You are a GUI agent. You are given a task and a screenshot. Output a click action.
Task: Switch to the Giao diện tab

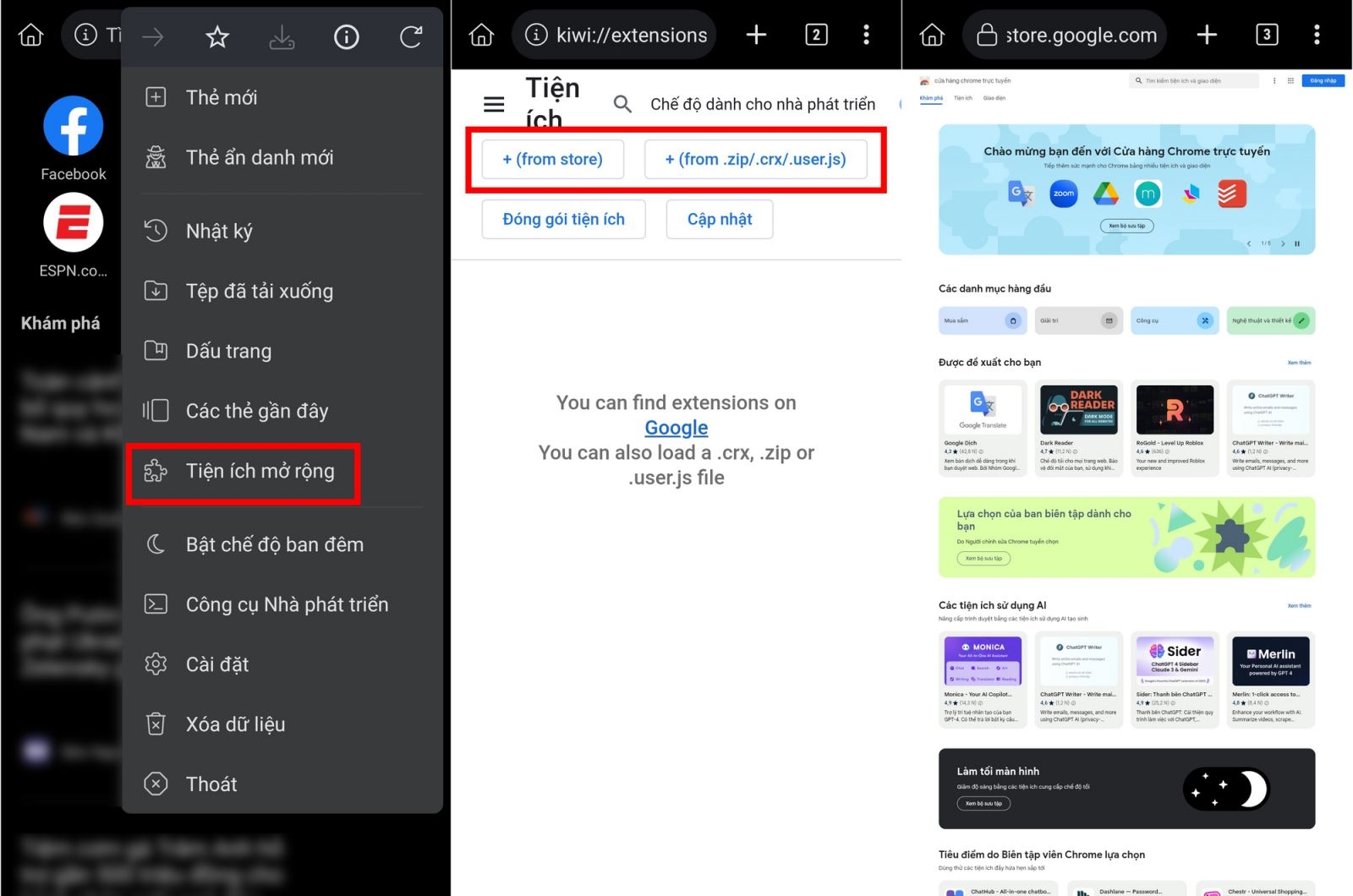pos(994,98)
